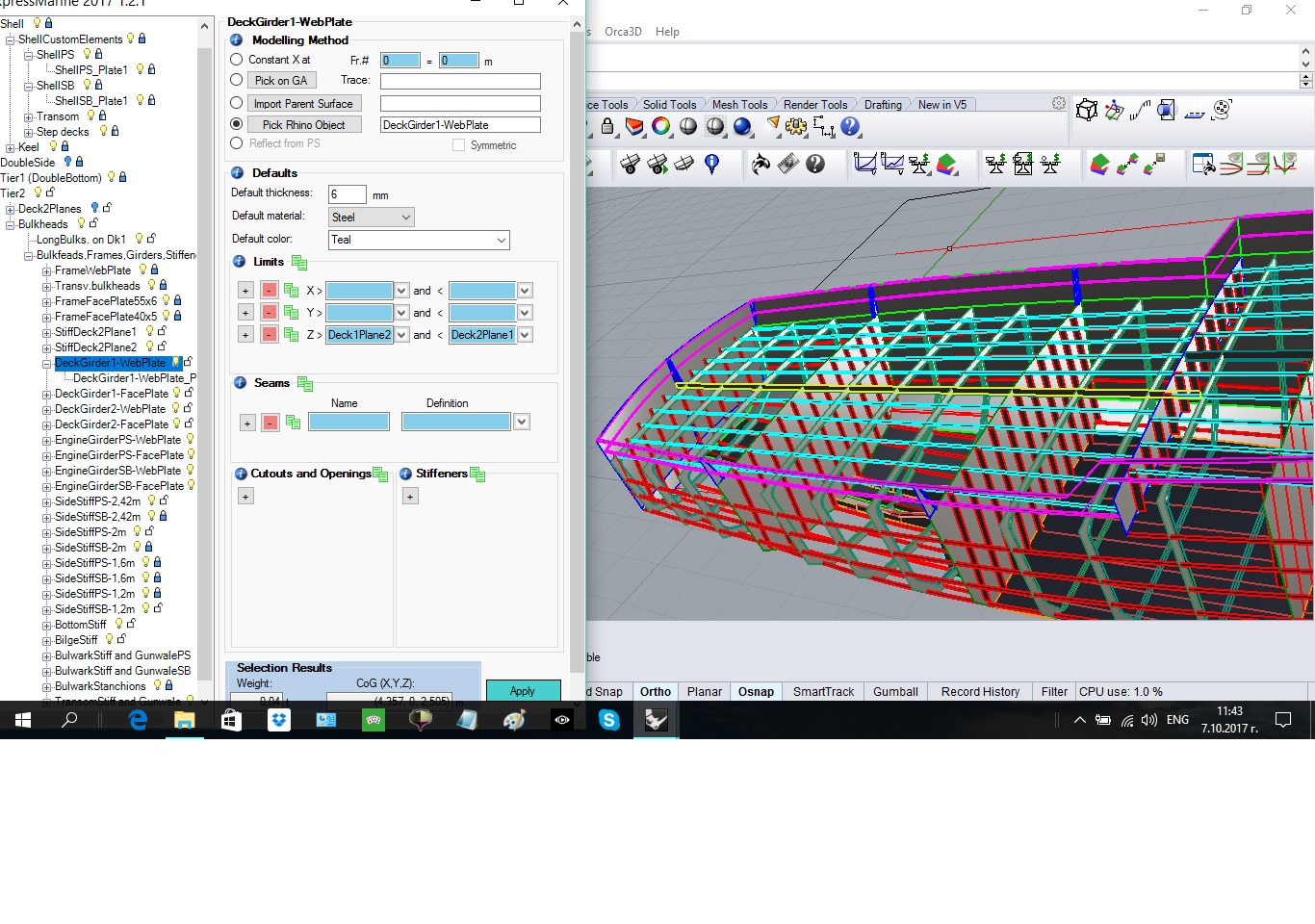The width and height of the screenshot is (1315, 924).
Task: Open the gear options icon in the toolbar
Action: coord(796,126)
